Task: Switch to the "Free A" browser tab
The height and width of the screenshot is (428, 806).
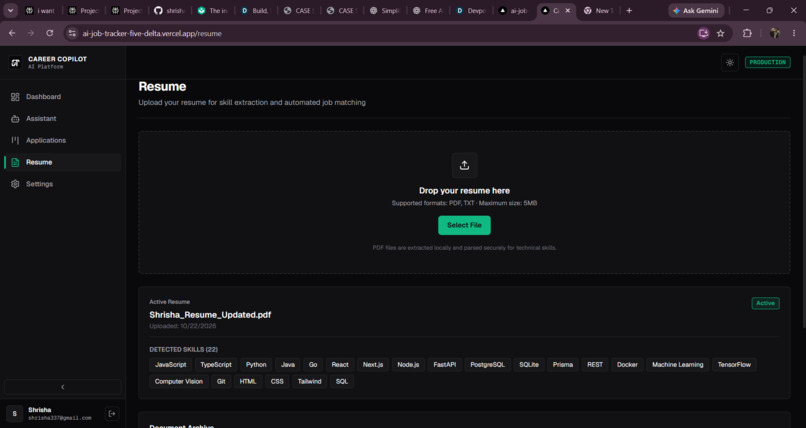Action: [x=428, y=10]
